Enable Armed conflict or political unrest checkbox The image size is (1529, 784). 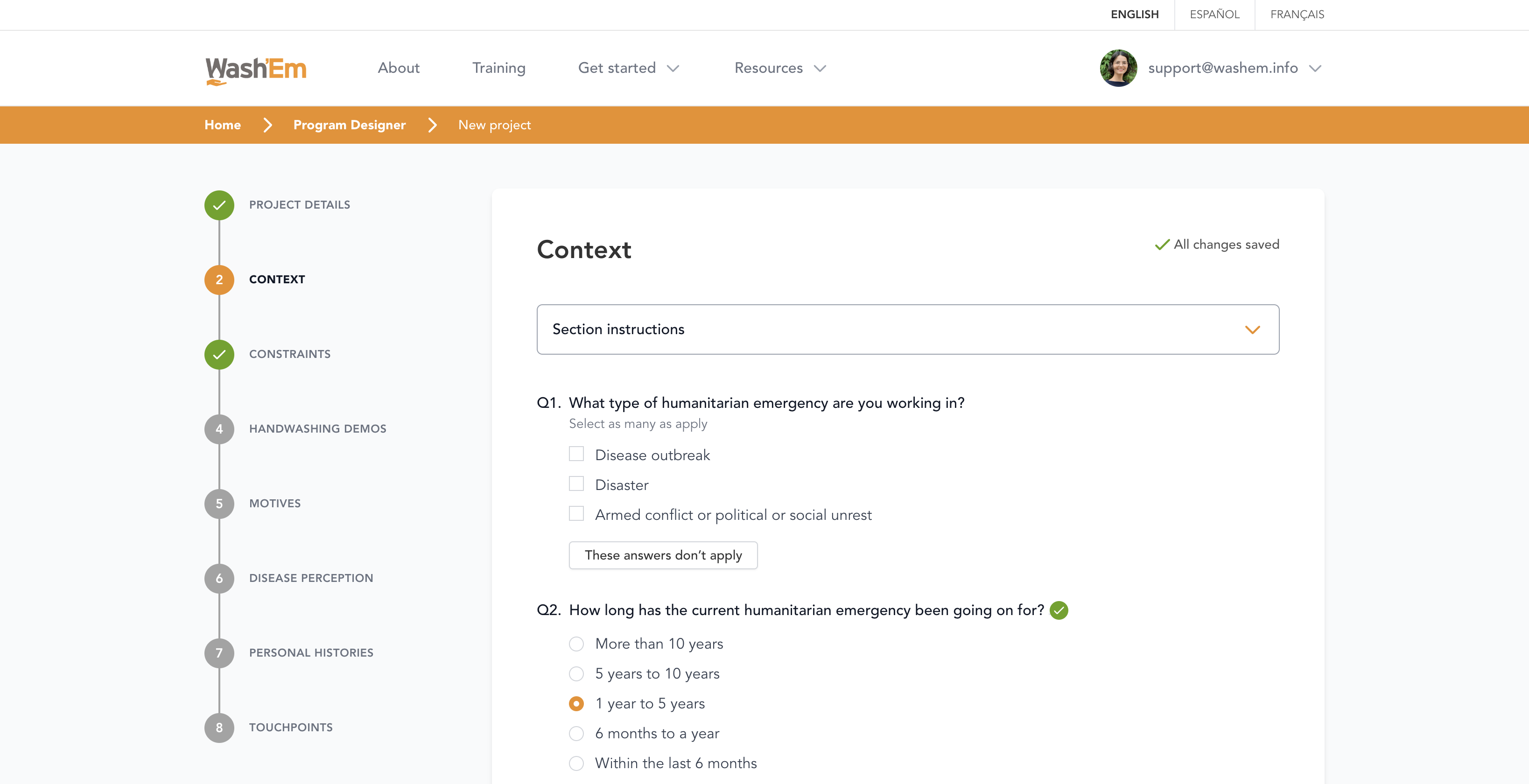click(576, 513)
